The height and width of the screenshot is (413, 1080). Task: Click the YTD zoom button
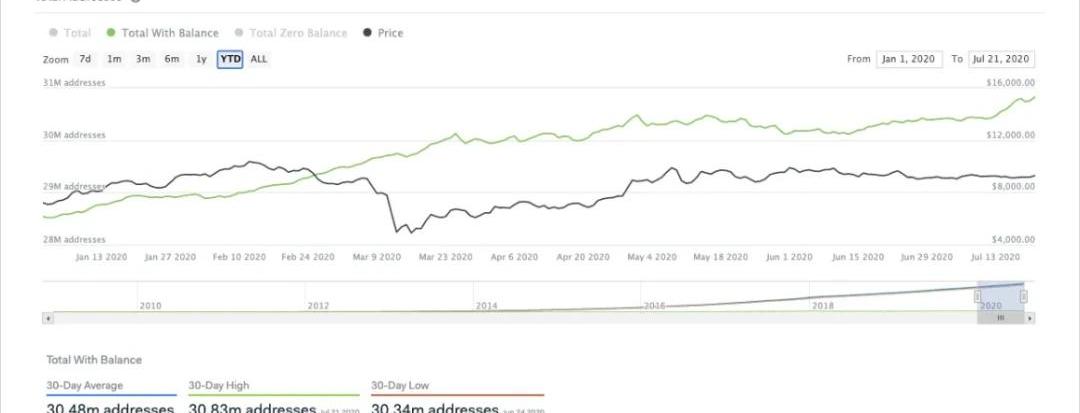(230, 59)
